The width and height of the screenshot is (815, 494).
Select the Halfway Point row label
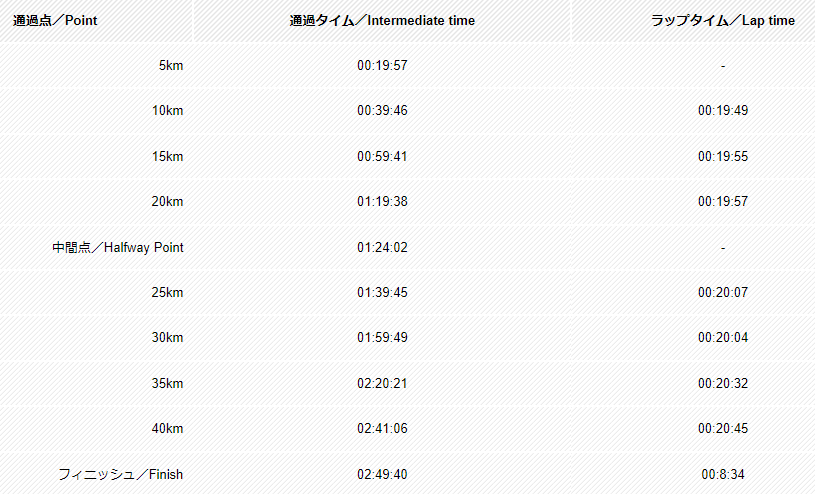pos(118,248)
